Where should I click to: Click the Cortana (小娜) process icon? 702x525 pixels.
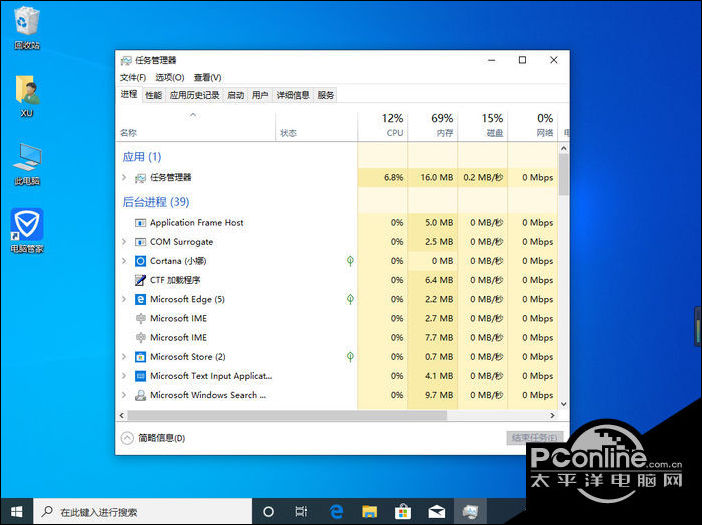[x=140, y=261]
